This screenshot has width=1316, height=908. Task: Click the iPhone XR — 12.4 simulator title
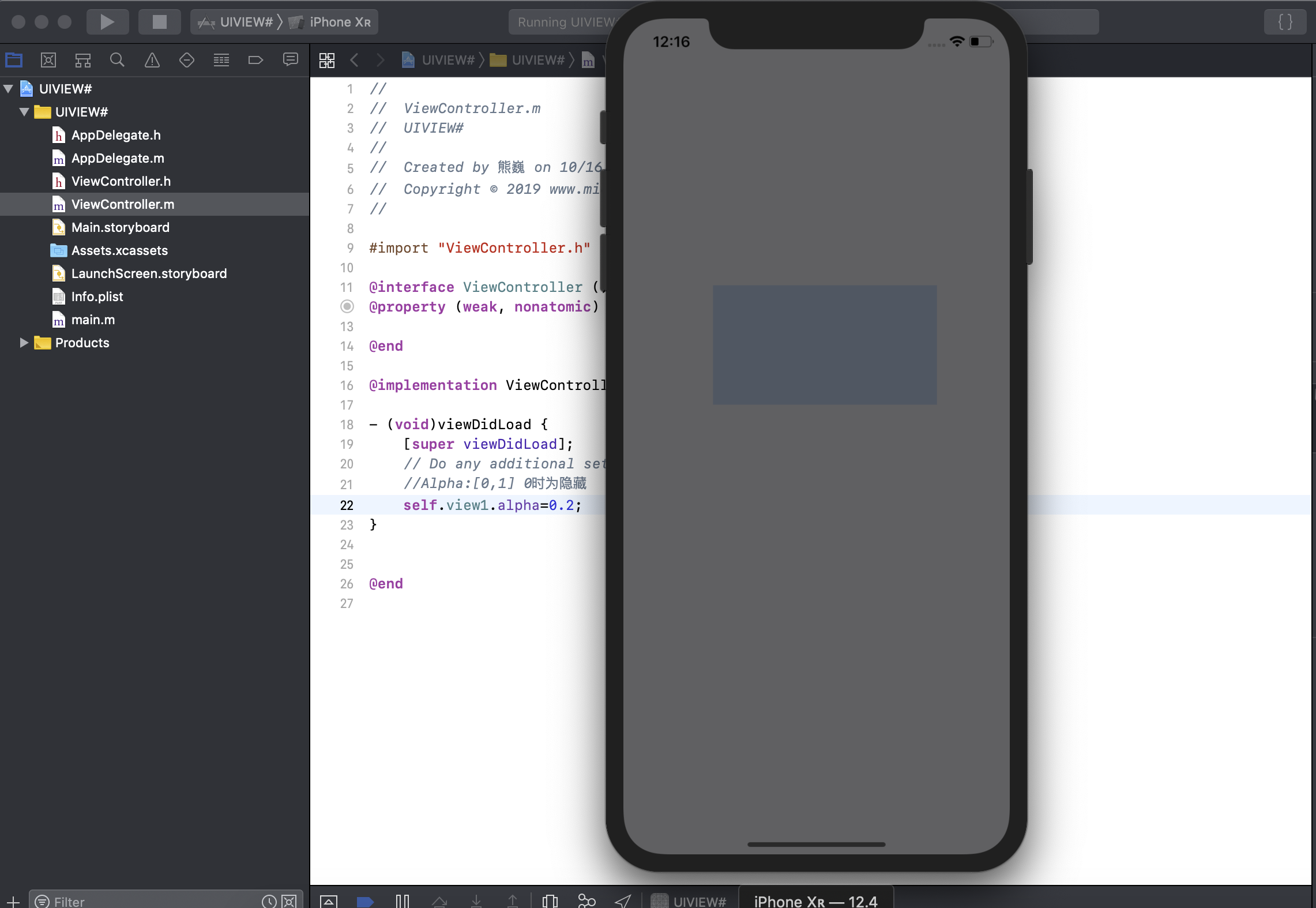[x=815, y=901]
